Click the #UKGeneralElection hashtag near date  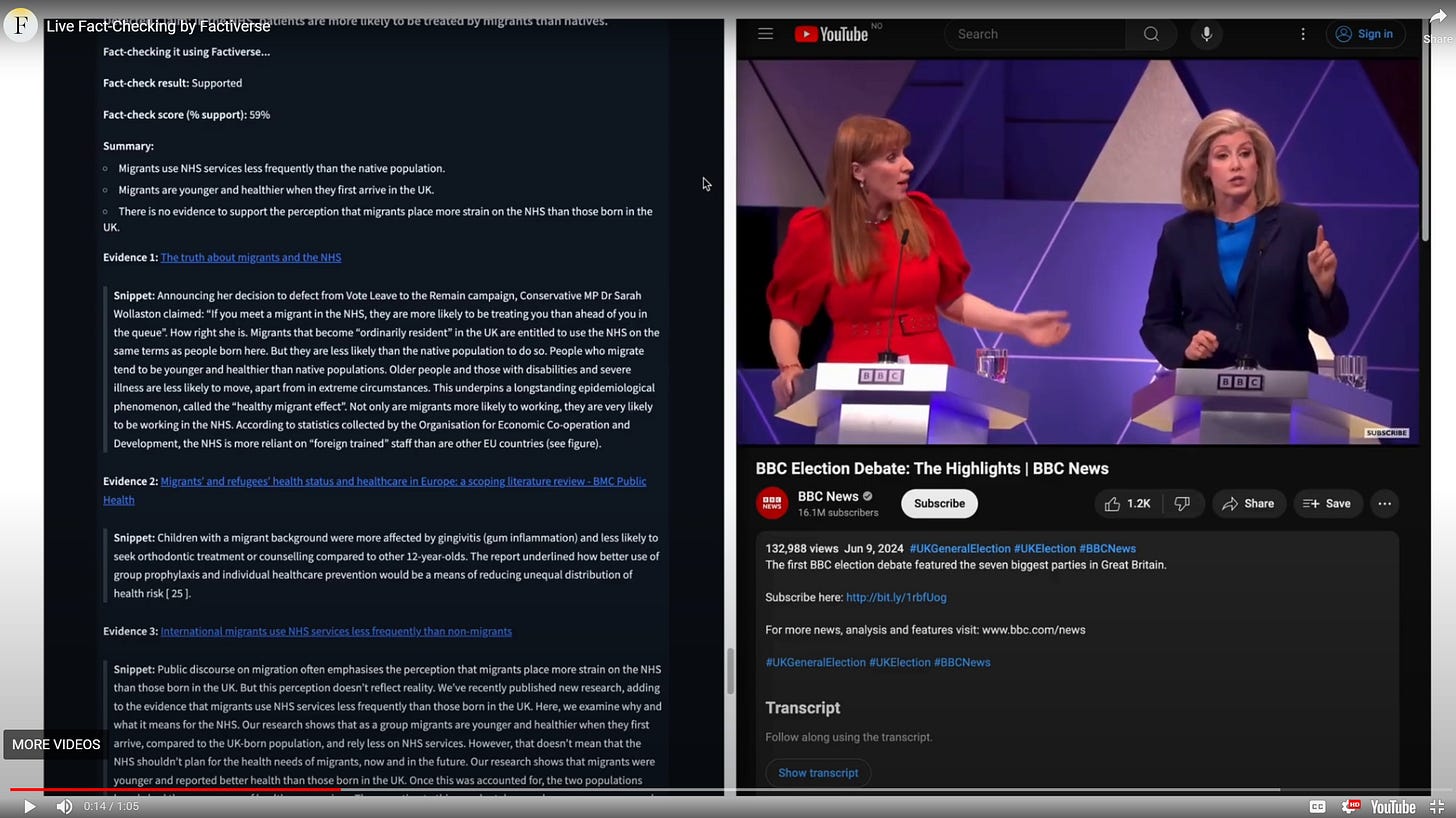[960, 548]
